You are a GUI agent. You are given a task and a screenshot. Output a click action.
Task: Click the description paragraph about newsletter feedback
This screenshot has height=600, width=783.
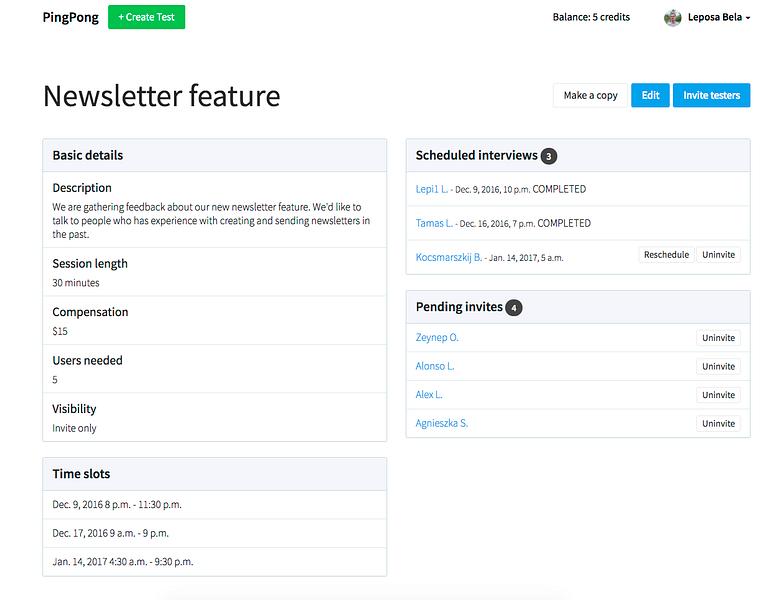[x=211, y=221]
